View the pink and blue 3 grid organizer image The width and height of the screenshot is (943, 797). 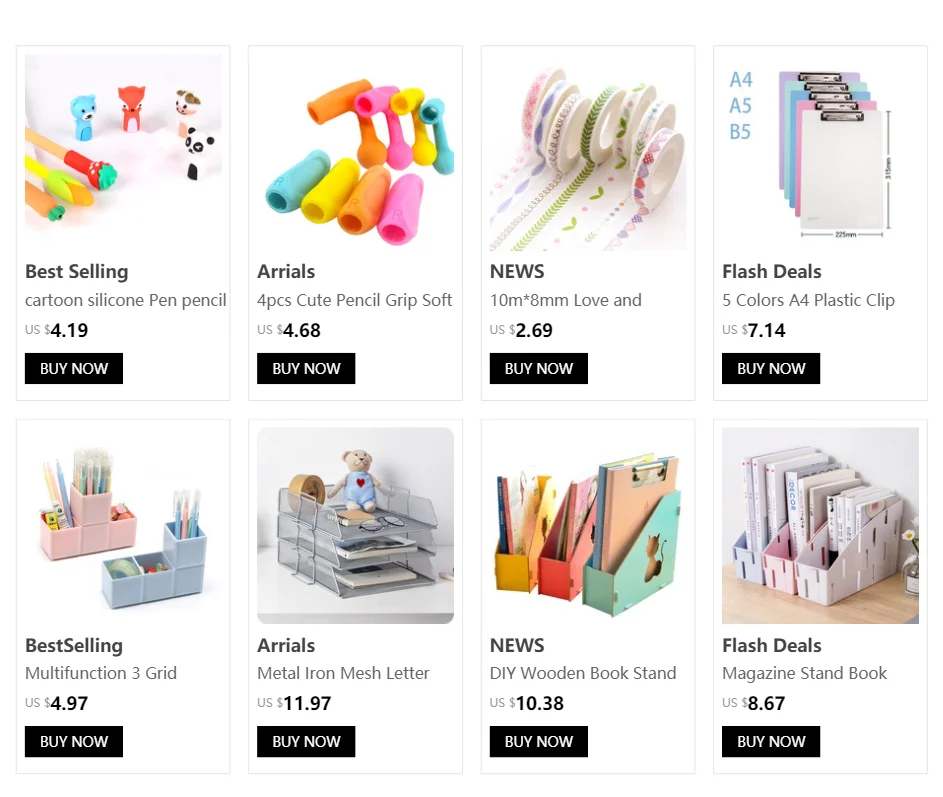[x=123, y=526]
